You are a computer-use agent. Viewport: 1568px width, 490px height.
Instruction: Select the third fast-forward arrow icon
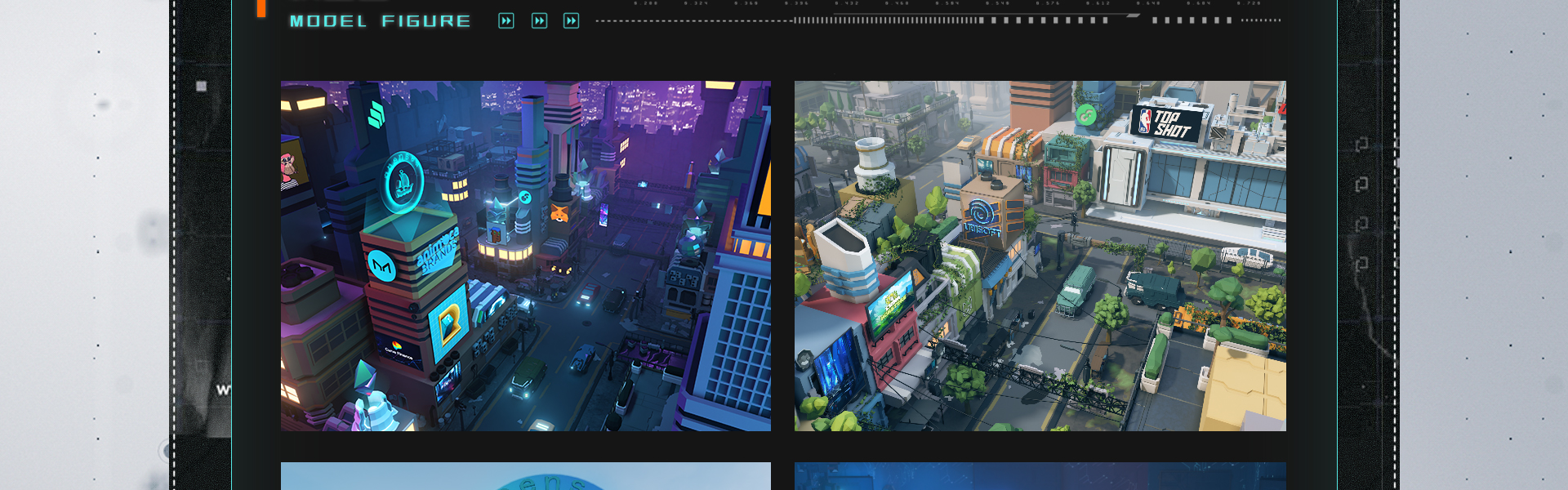(572, 21)
